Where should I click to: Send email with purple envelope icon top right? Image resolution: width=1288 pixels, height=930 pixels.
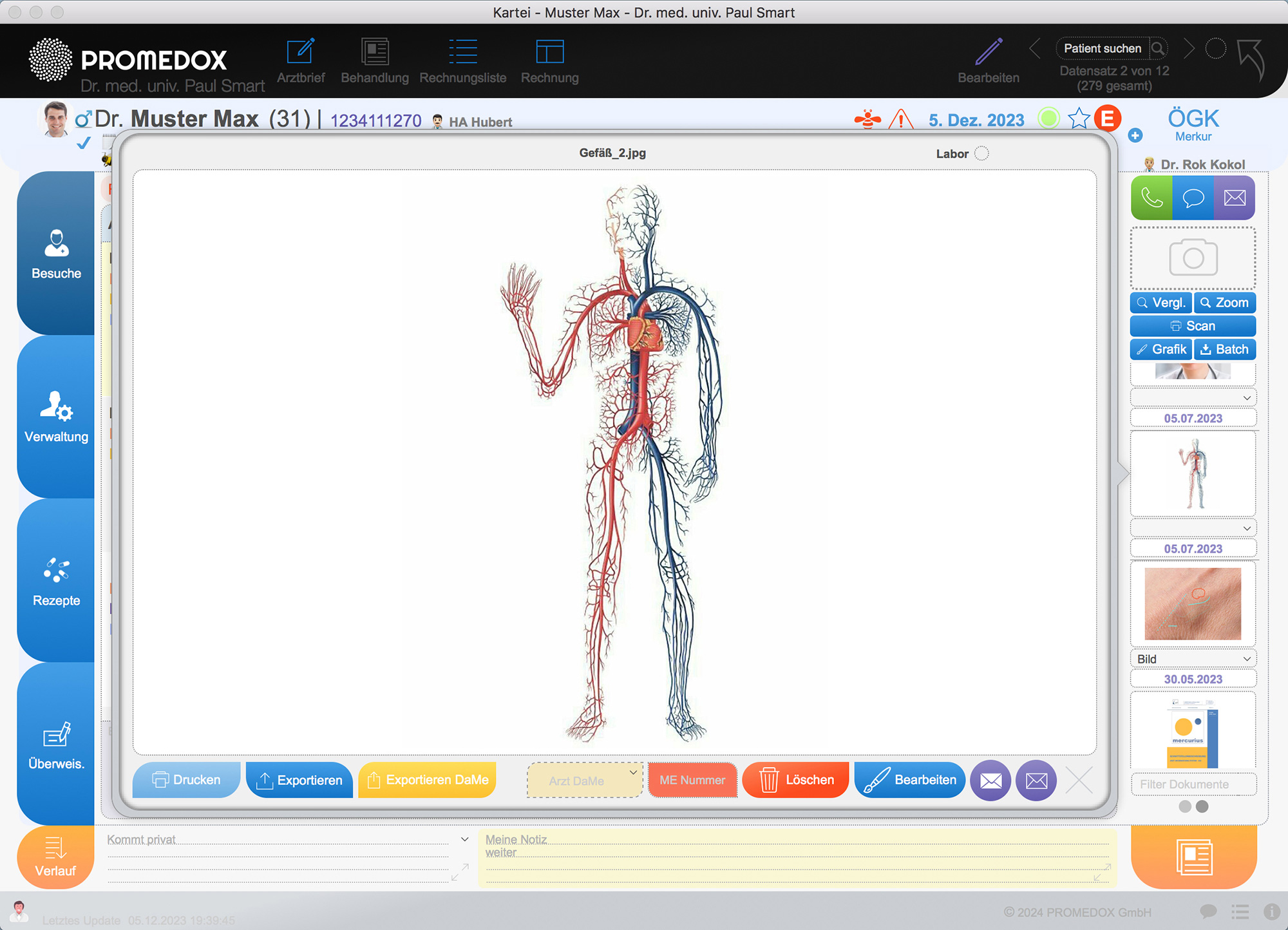tap(1235, 198)
